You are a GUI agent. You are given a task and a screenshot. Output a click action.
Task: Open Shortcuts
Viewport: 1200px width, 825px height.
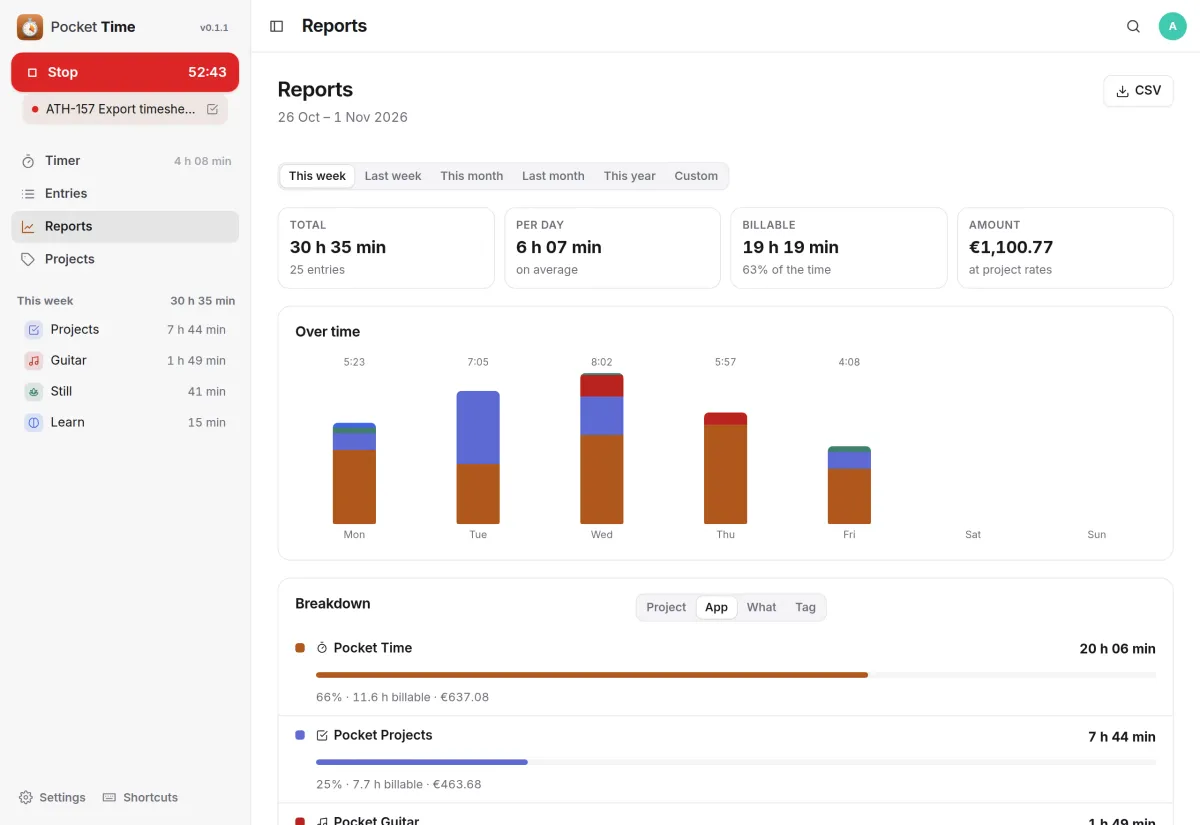pos(140,798)
